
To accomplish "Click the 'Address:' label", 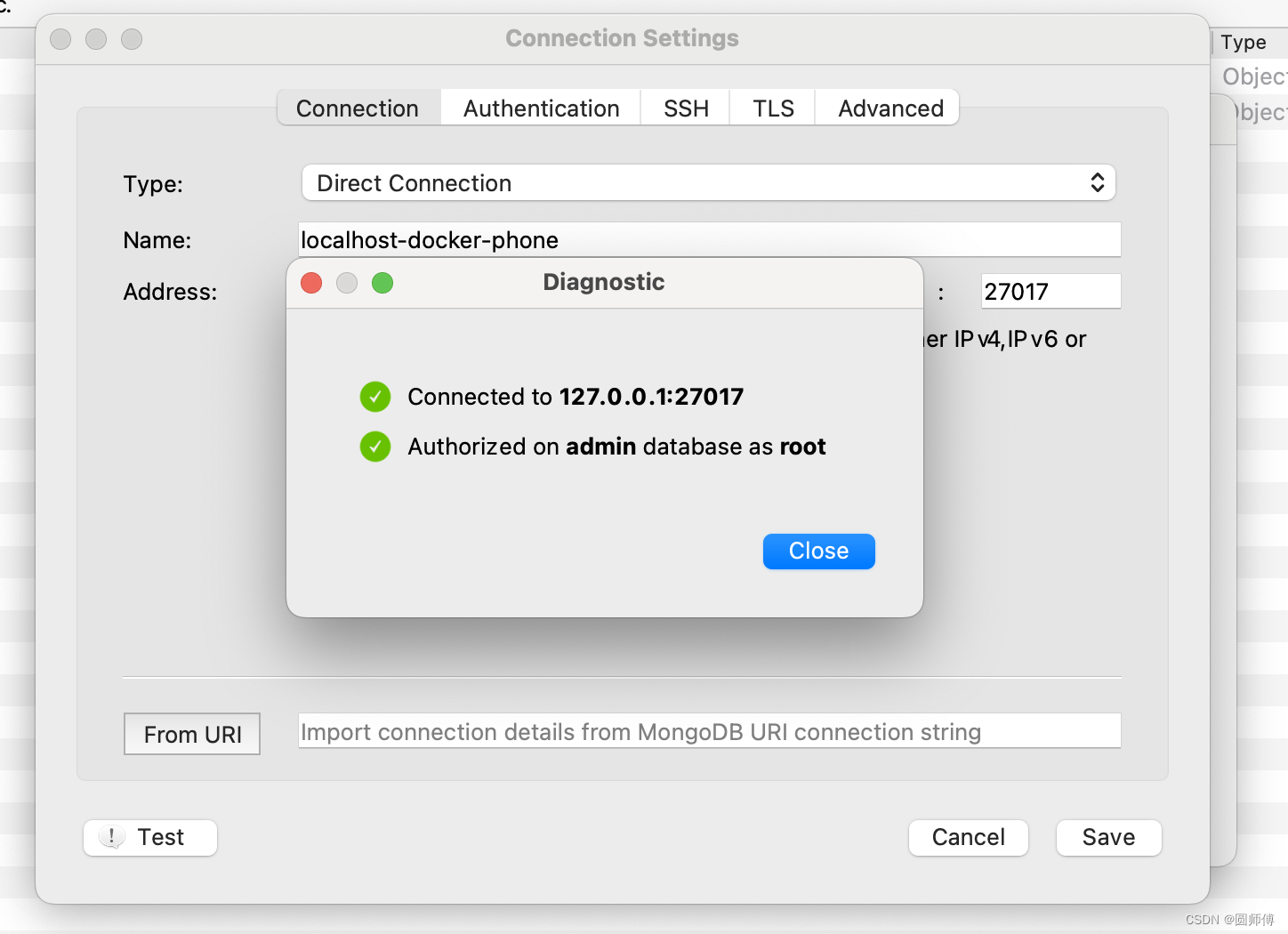I will click(170, 292).
